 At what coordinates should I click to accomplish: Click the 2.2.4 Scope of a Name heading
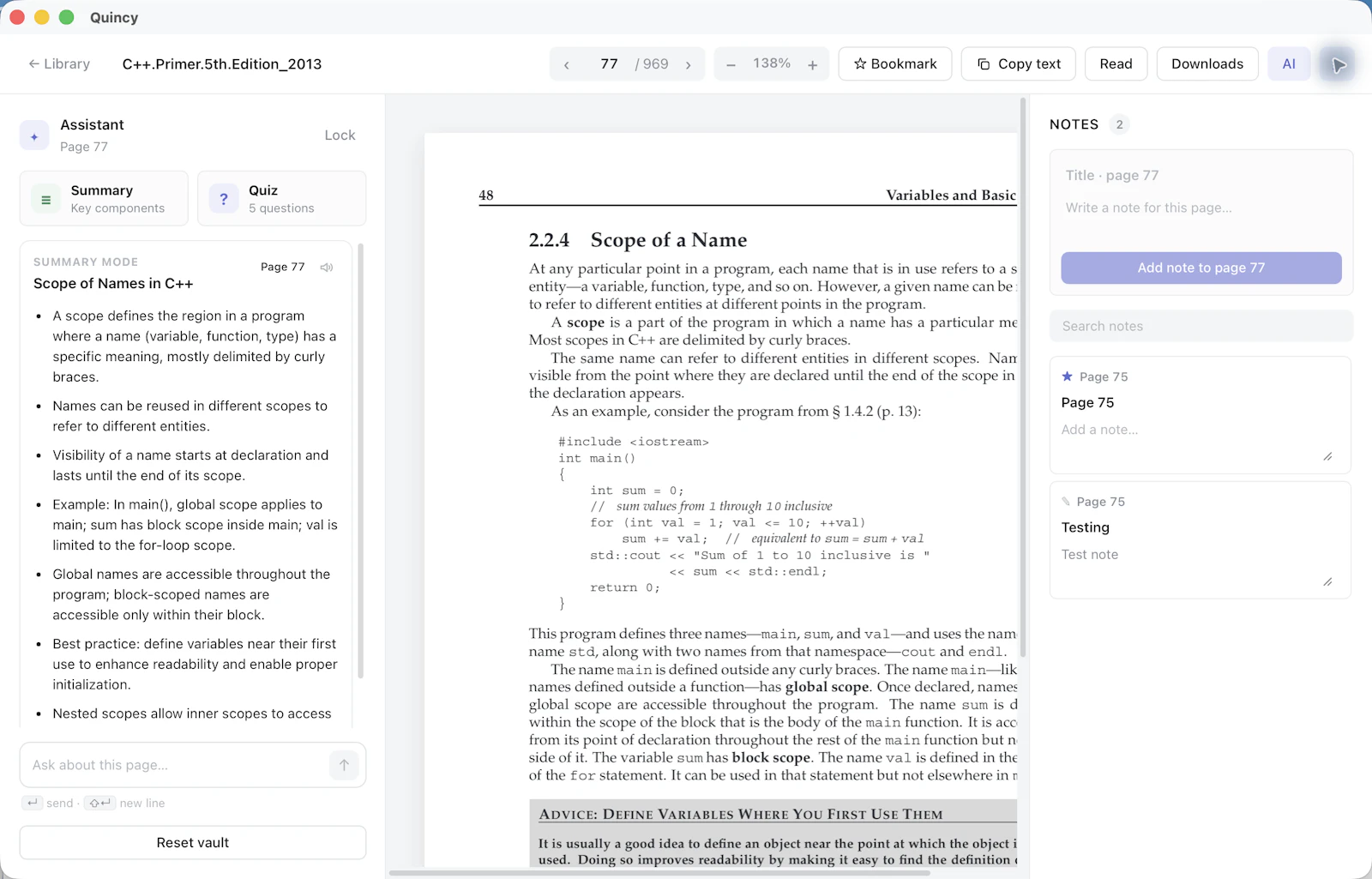pyautogui.click(x=638, y=240)
